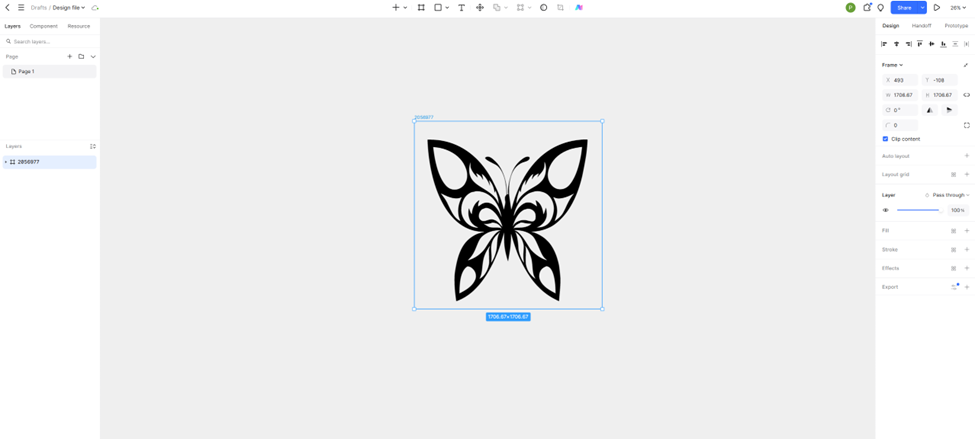Align selection to bottom

pyautogui.click(x=943, y=44)
